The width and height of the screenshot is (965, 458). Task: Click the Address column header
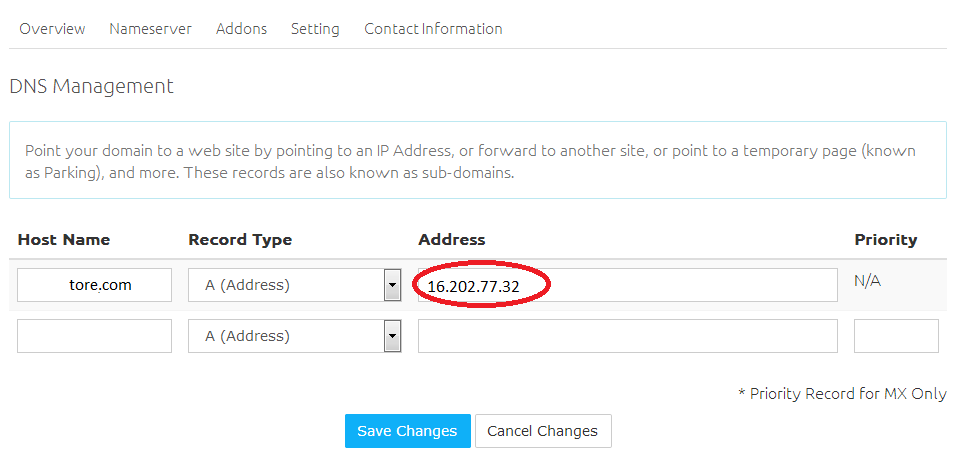click(x=451, y=240)
